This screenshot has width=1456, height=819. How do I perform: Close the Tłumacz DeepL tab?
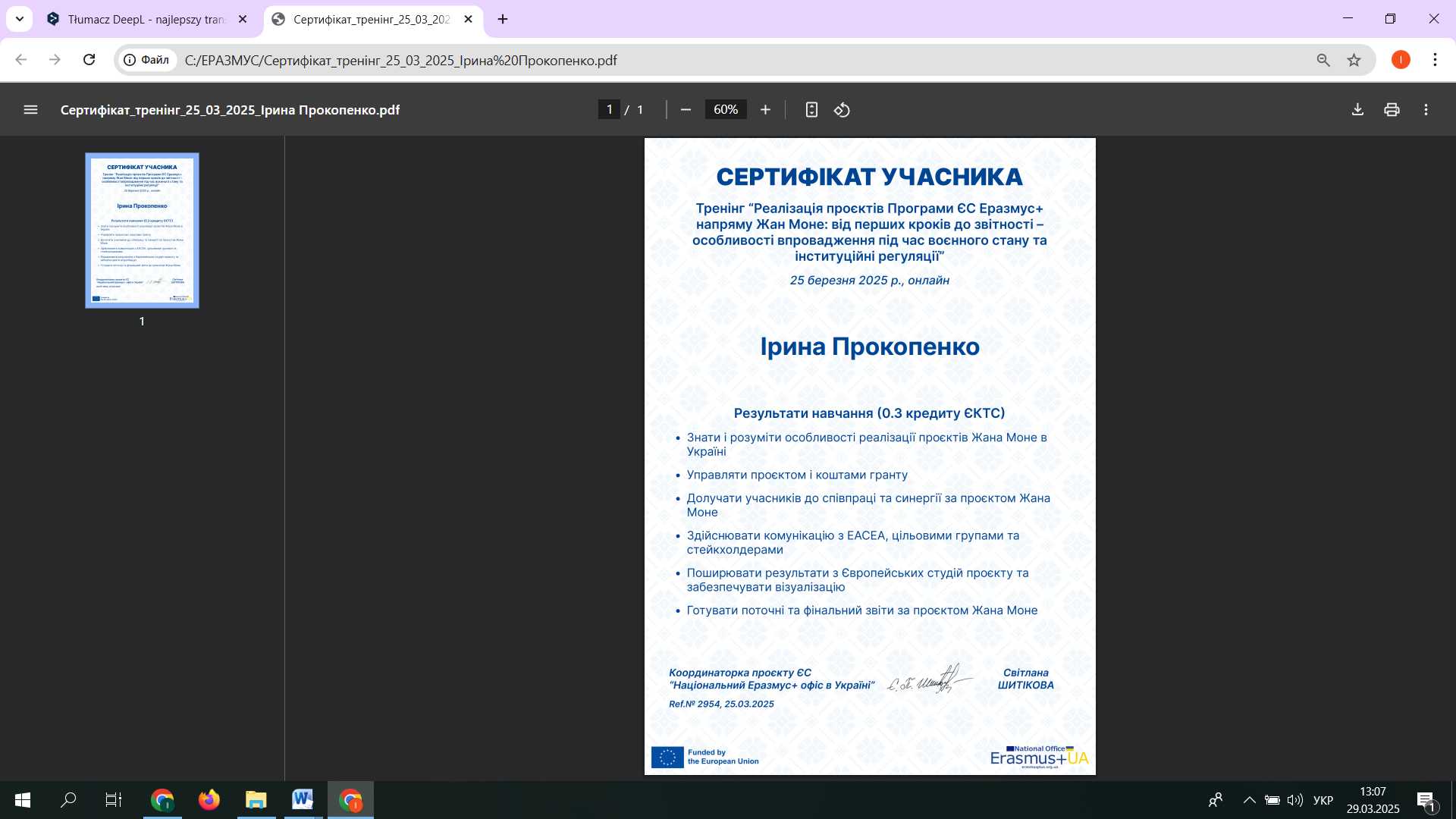pyautogui.click(x=243, y=20)
